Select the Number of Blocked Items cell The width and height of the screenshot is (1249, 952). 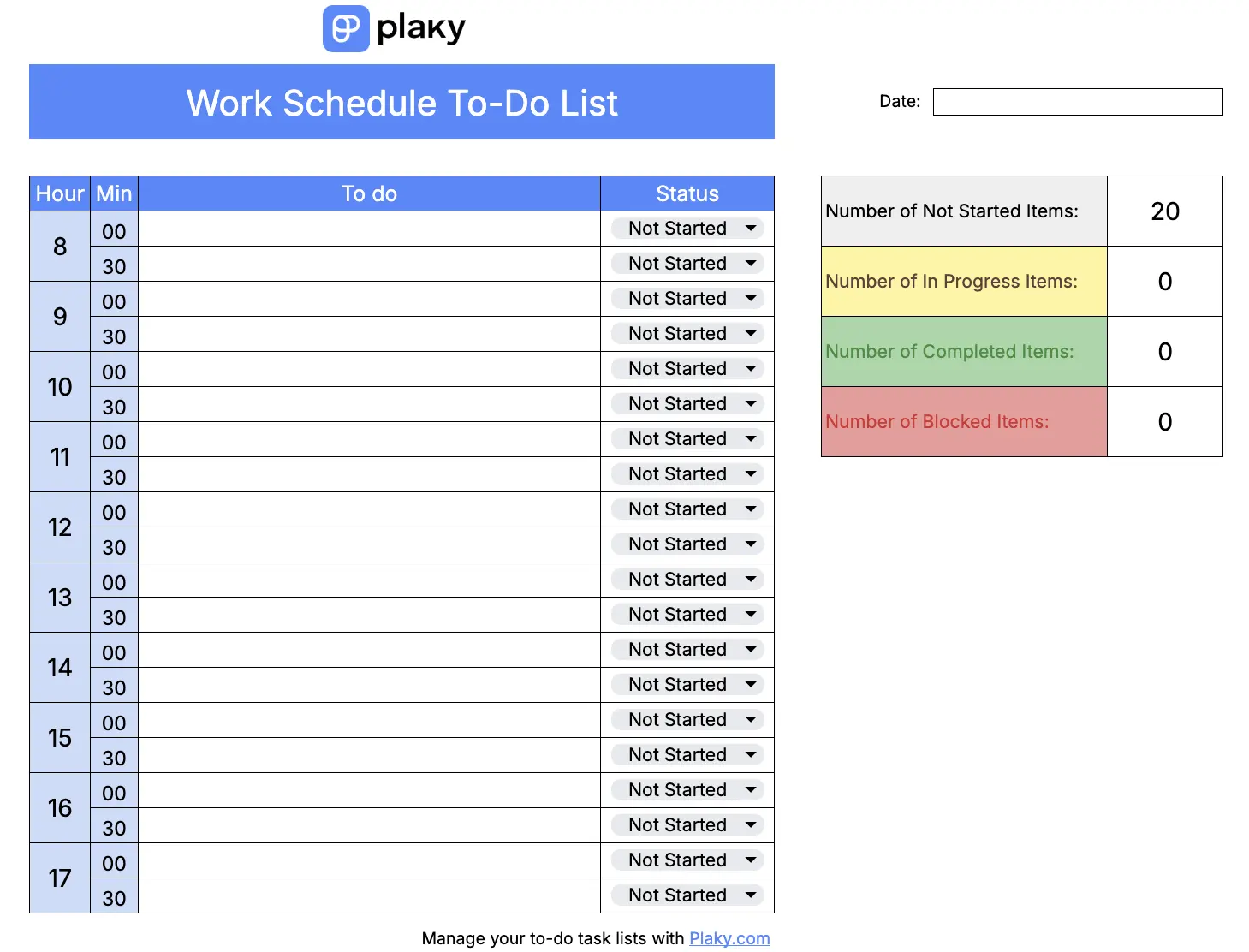(963, 421)
